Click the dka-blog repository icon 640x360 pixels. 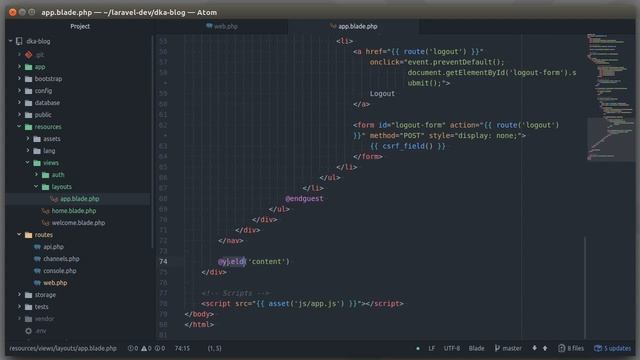tap(19, 41)
